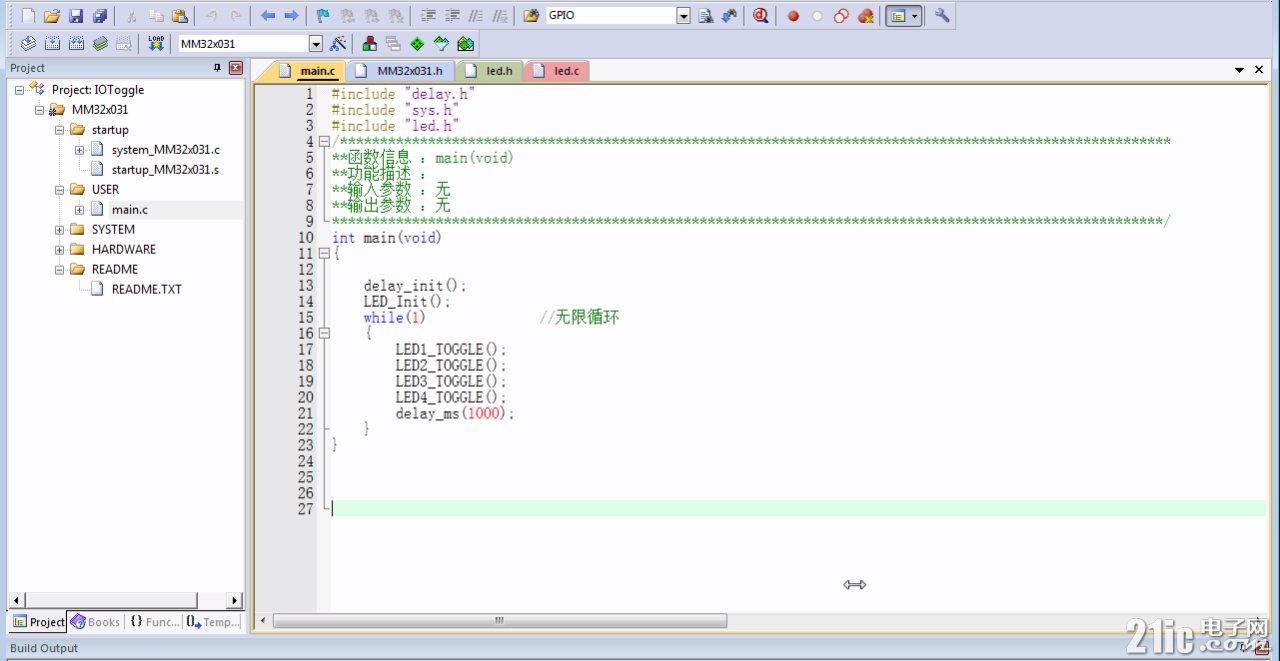
Task: Collapse the startup folder in project tree
Action: pyautogui.click(x=59, y=130)
